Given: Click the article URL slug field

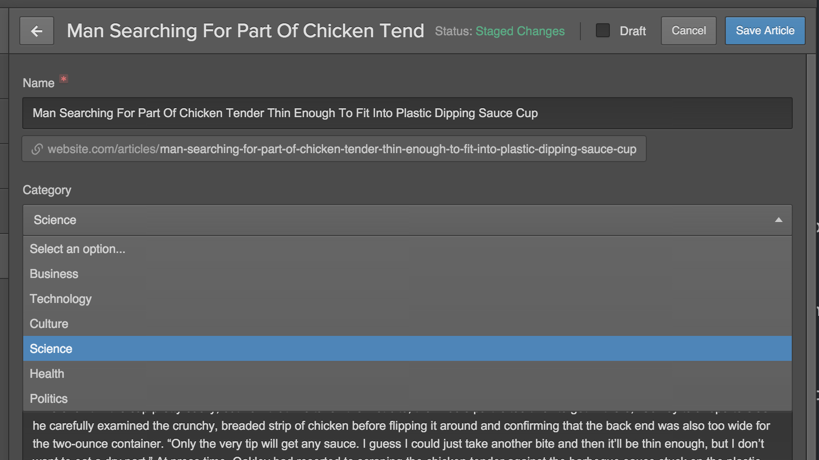Looking at the screenshot, I should coord(334,149).
